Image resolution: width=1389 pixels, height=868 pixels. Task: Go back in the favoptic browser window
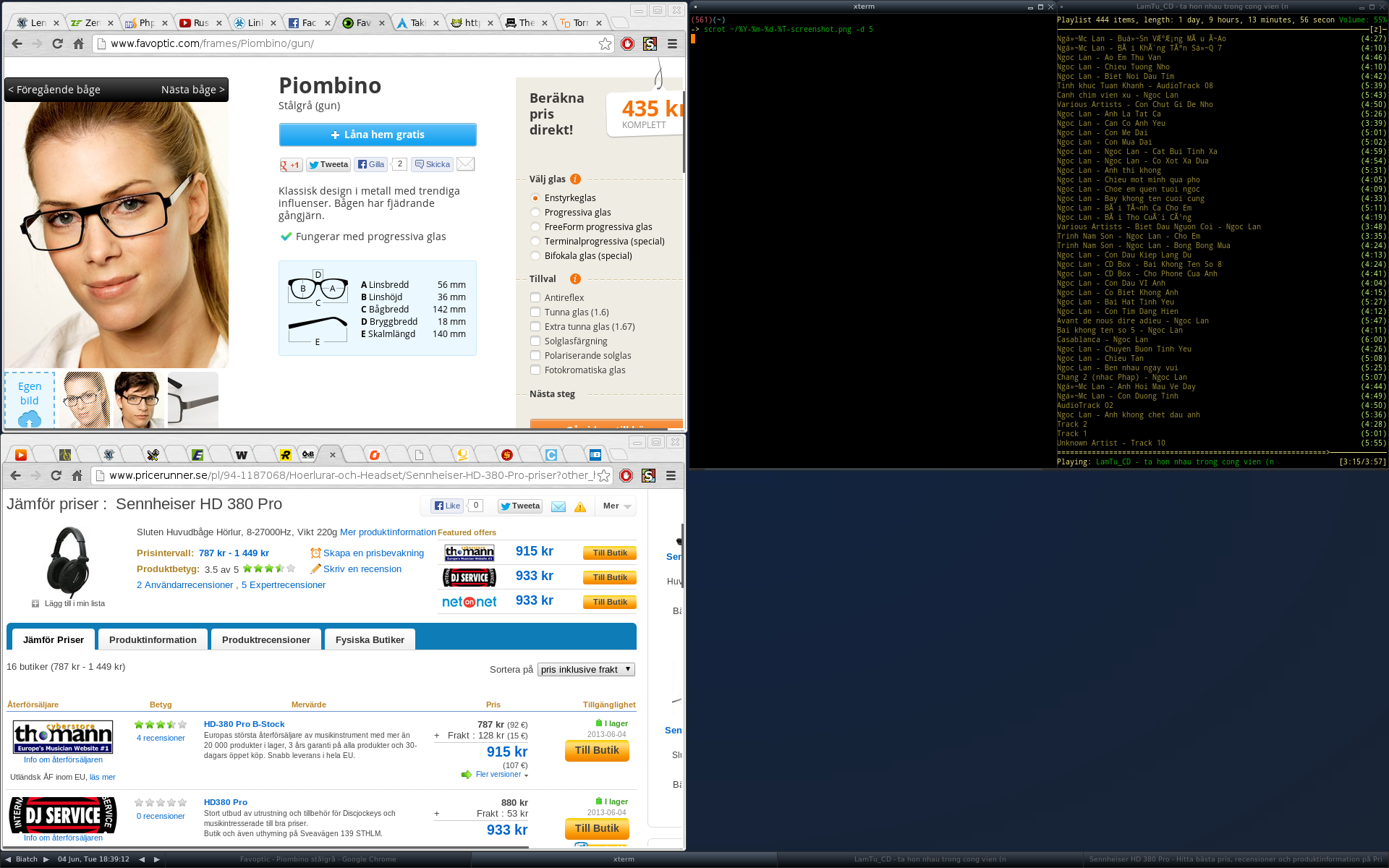17,43
